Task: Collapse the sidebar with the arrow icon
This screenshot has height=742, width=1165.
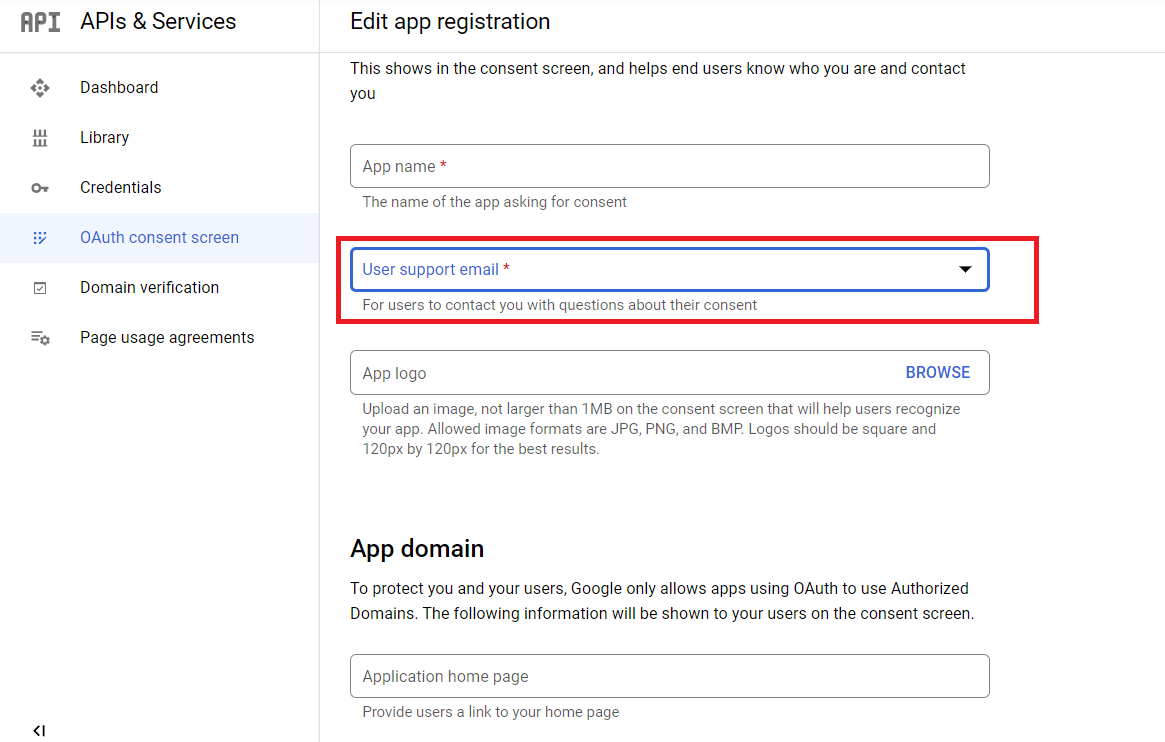Action: click(x=39, y=731)
